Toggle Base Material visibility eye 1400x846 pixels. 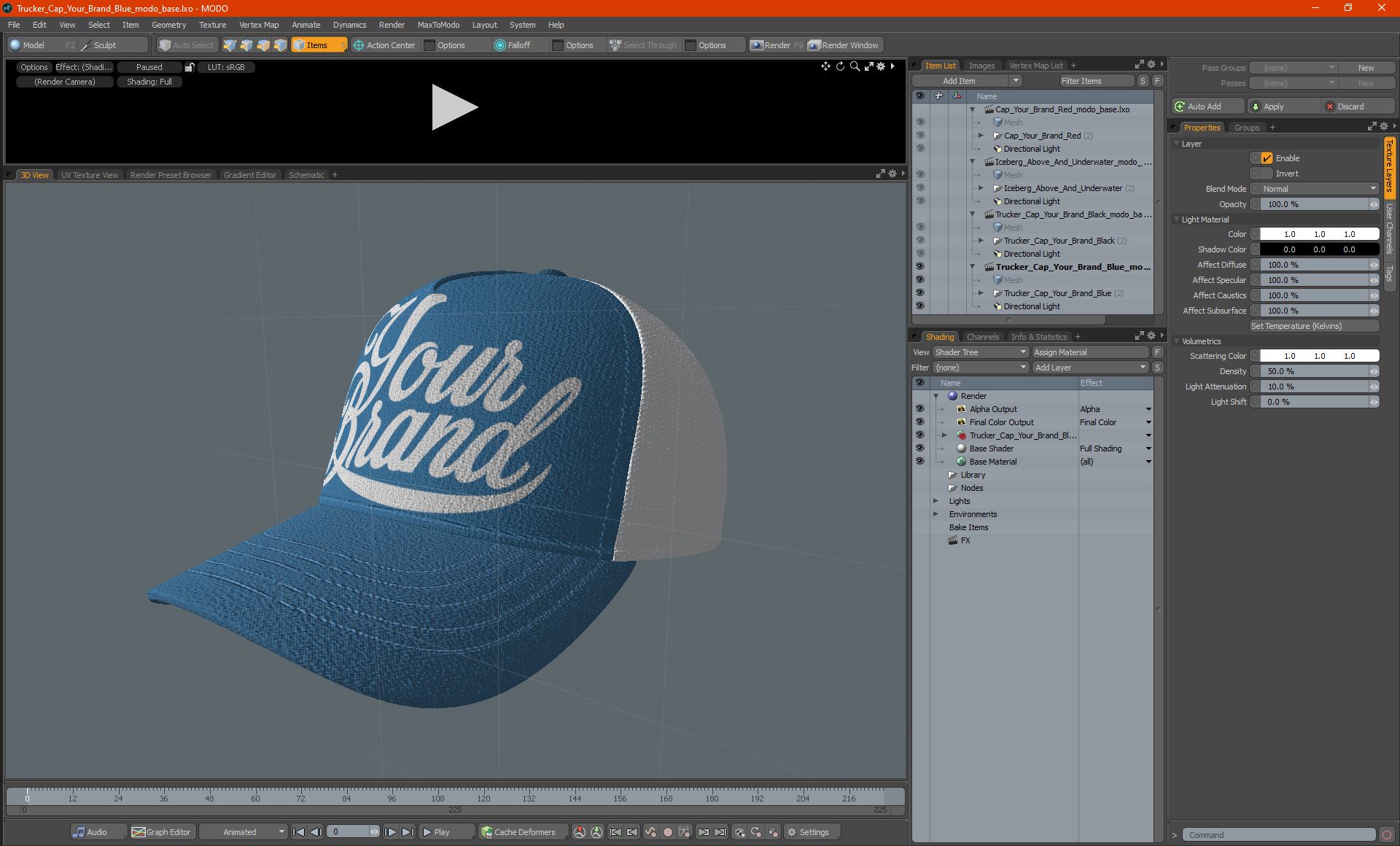pyautogui.click(x=920, y=462)
